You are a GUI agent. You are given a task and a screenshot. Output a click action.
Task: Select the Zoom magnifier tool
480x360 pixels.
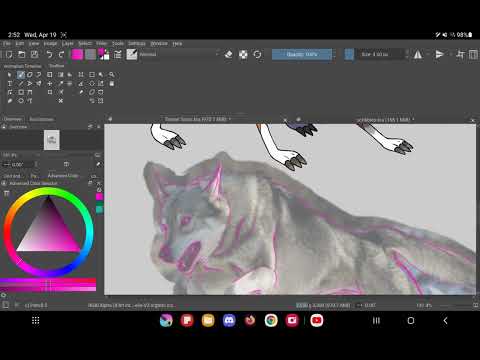[112, 75]
